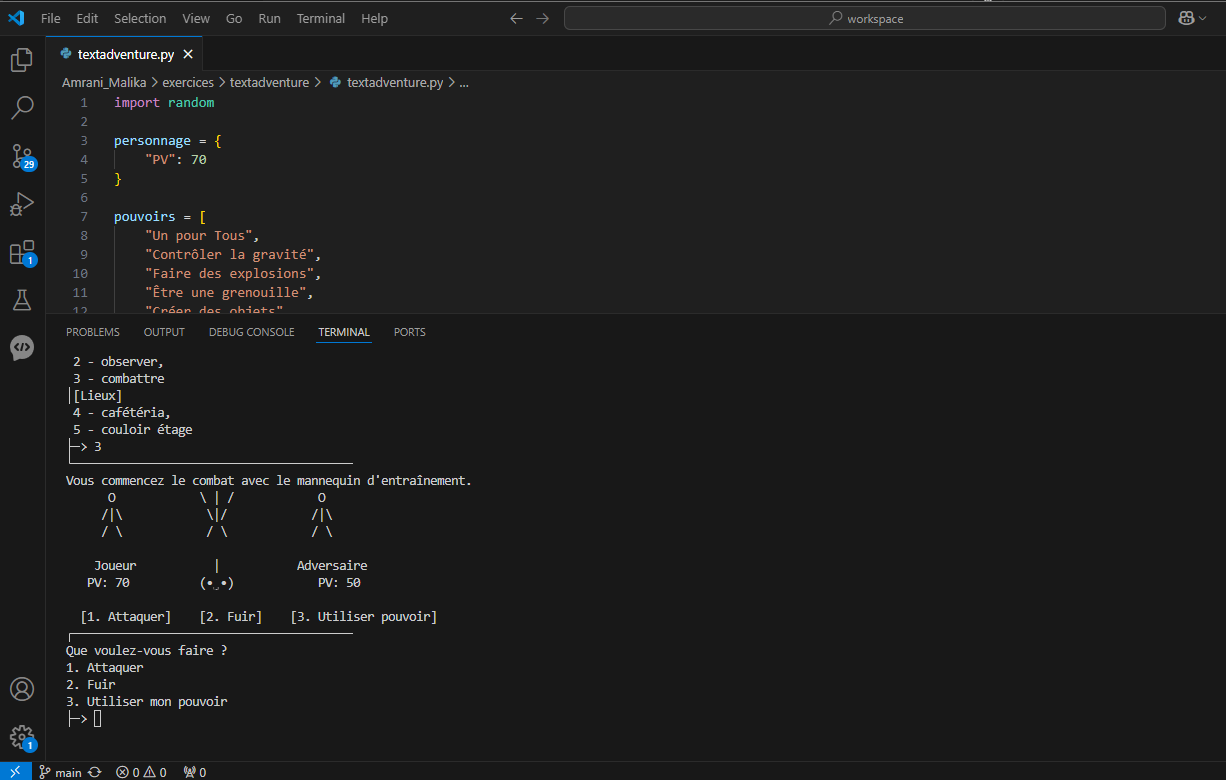Viewport: 1226px width, 780px height.
Task: Click the '"Être une grenouille",' string line
Action: (229, 293)
